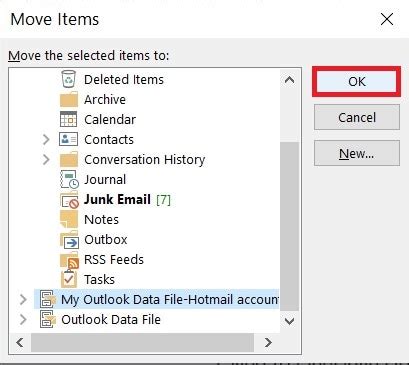Click the Outlook Data File icon

click(48, 319)
